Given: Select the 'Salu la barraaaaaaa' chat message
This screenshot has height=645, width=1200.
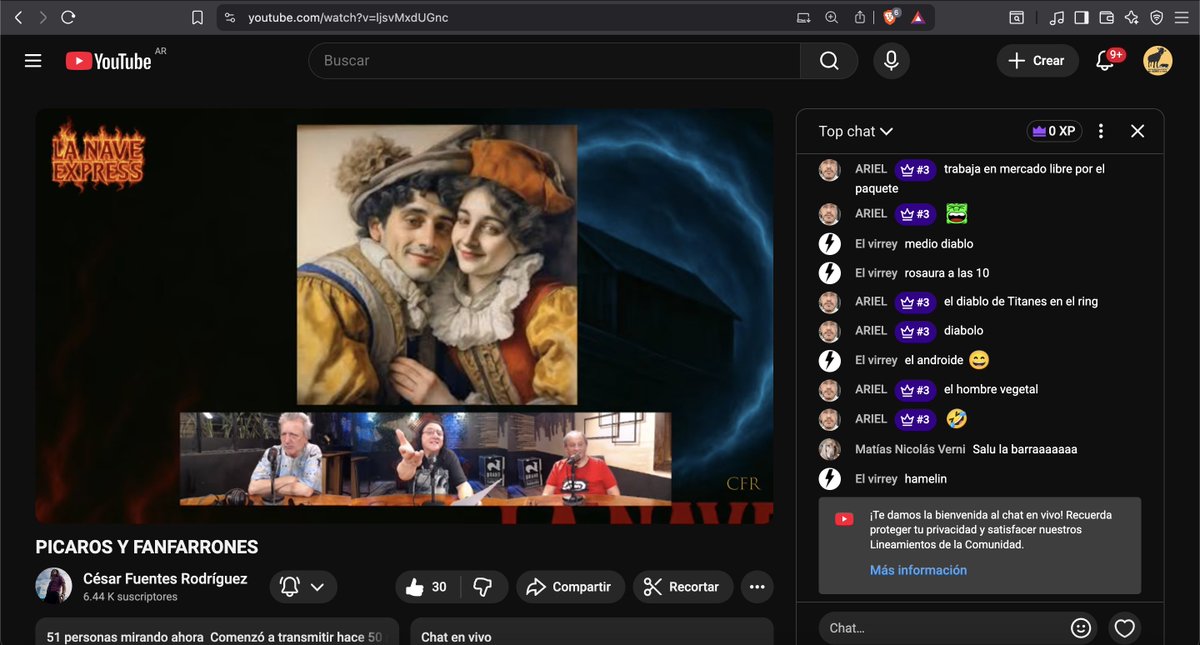Looking at the screenshot, I should point(1025,450).
